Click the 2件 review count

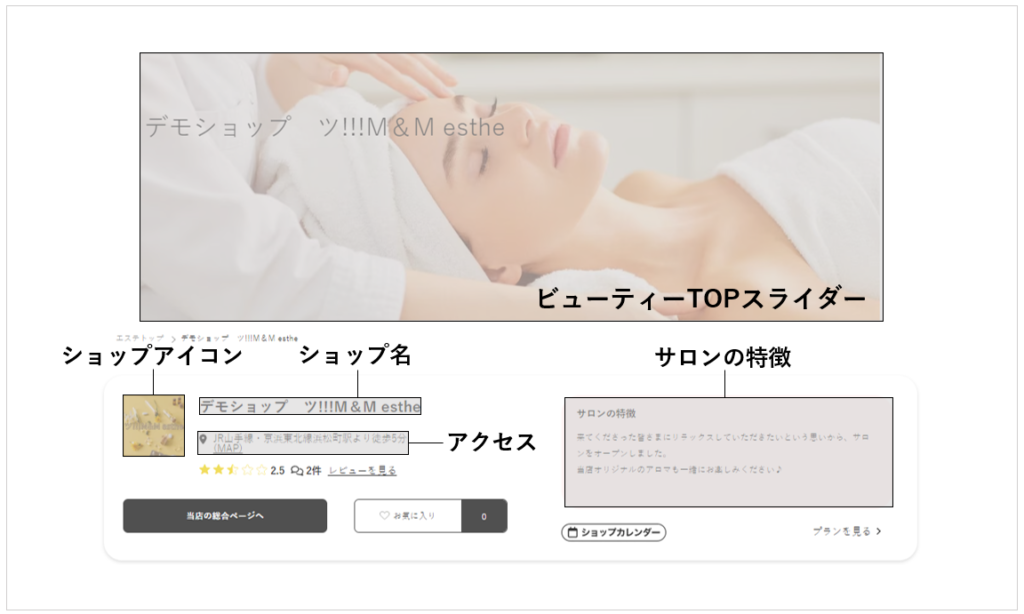click(x=313, y=470)
